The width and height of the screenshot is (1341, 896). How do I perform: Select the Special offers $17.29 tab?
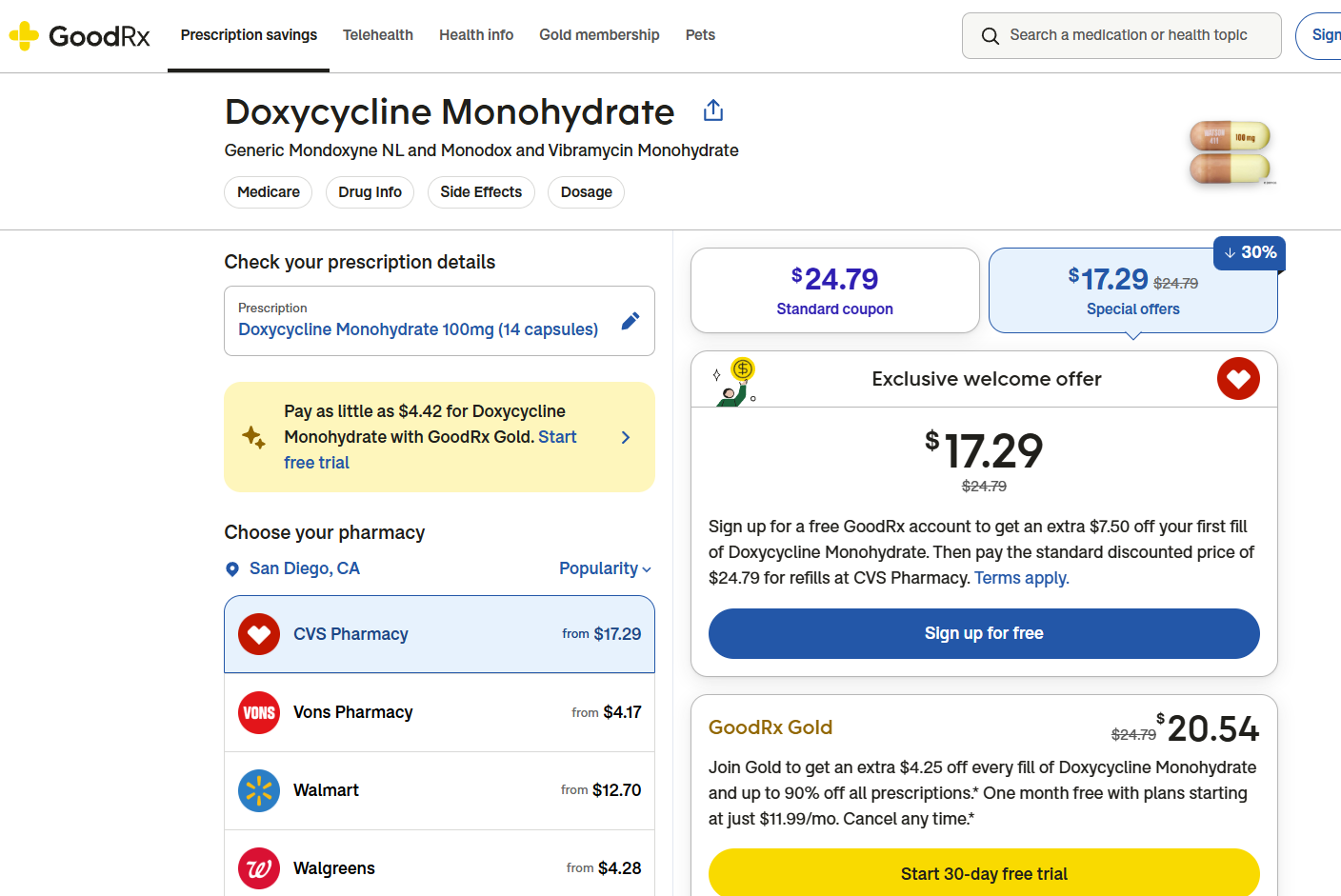tap(1133, 290)
